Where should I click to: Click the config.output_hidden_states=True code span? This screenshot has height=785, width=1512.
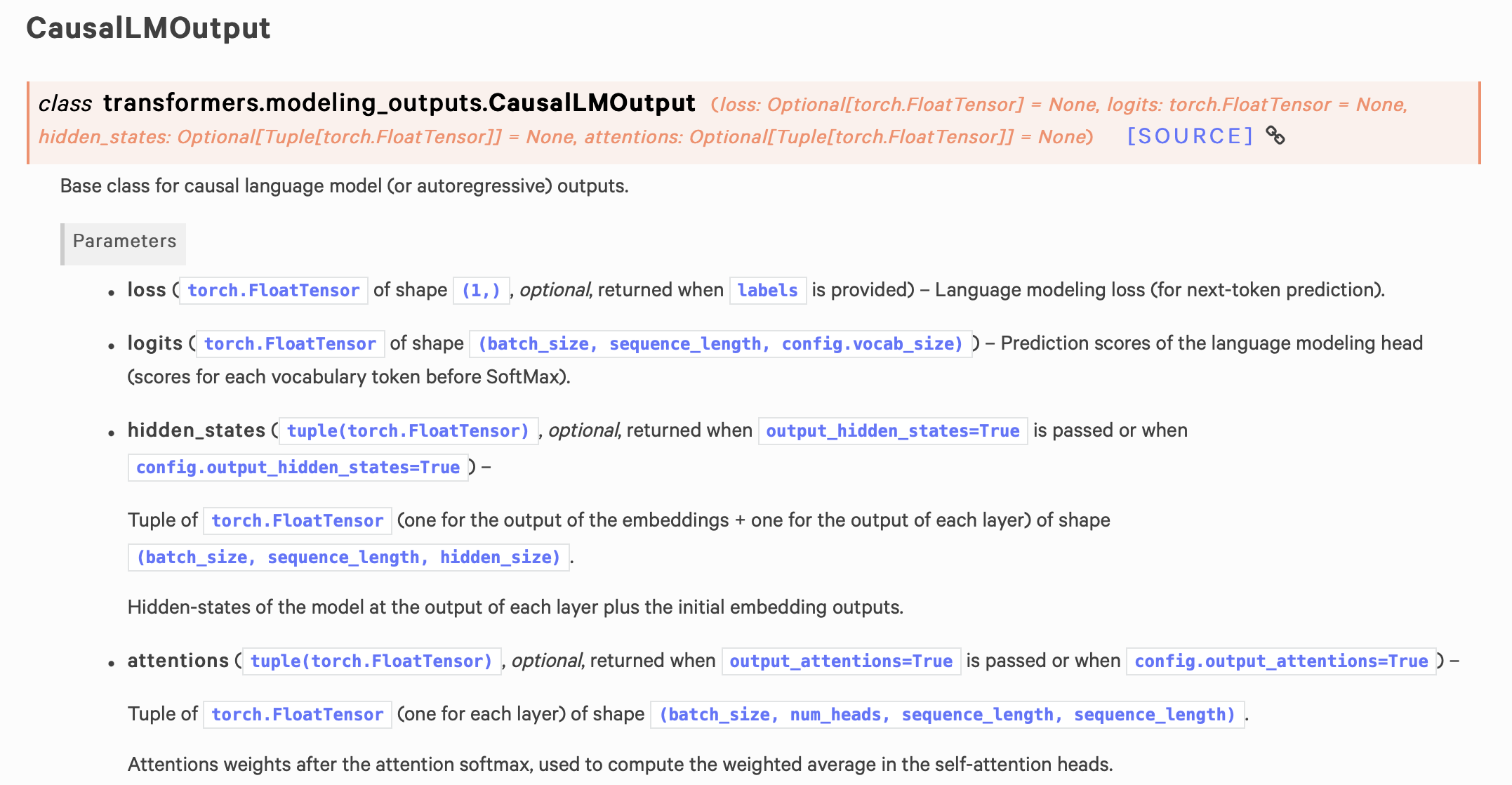pyautogui.click(x=298, y=467)
